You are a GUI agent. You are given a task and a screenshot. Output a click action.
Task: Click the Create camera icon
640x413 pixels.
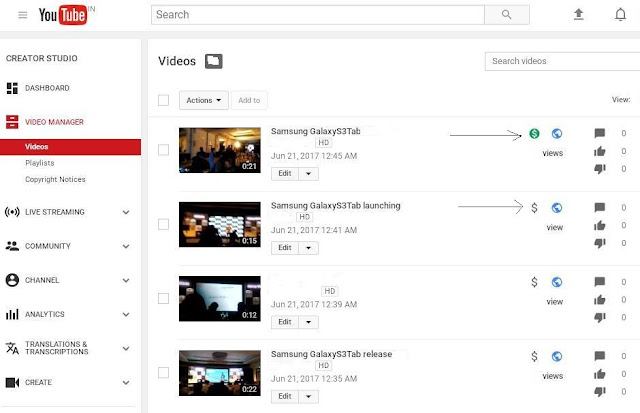point(12,382)
